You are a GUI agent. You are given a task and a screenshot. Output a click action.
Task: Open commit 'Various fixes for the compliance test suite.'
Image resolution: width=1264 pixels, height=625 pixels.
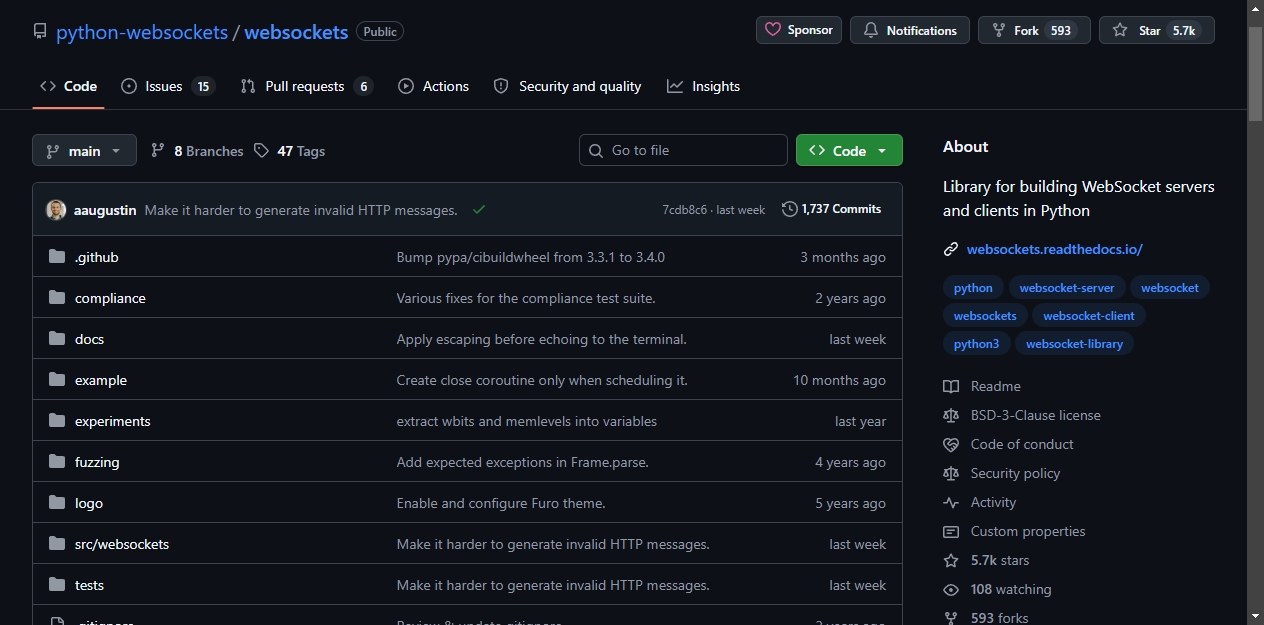coord(526,298)
